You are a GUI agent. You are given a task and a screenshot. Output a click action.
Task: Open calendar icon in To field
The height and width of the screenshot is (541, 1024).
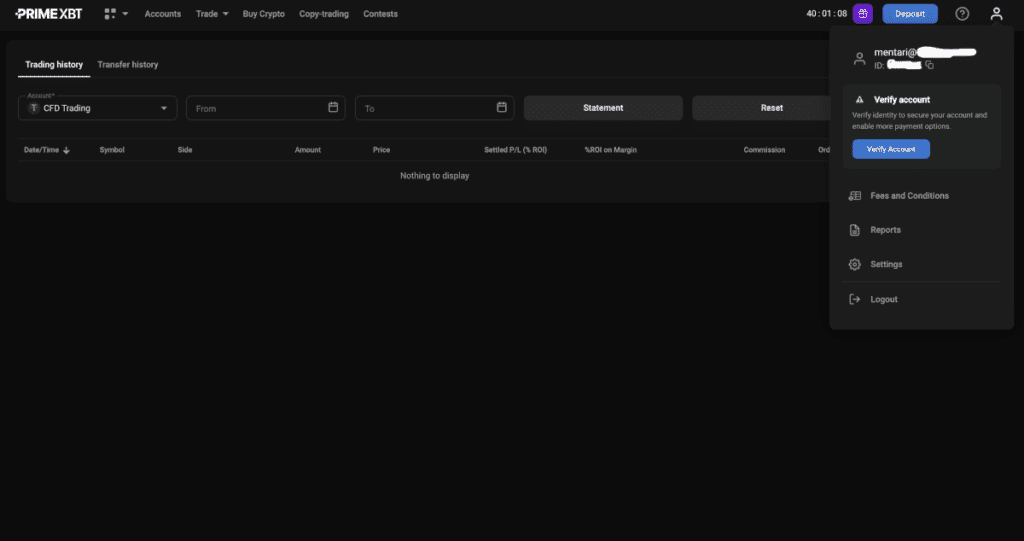click(x=502, y=107)
